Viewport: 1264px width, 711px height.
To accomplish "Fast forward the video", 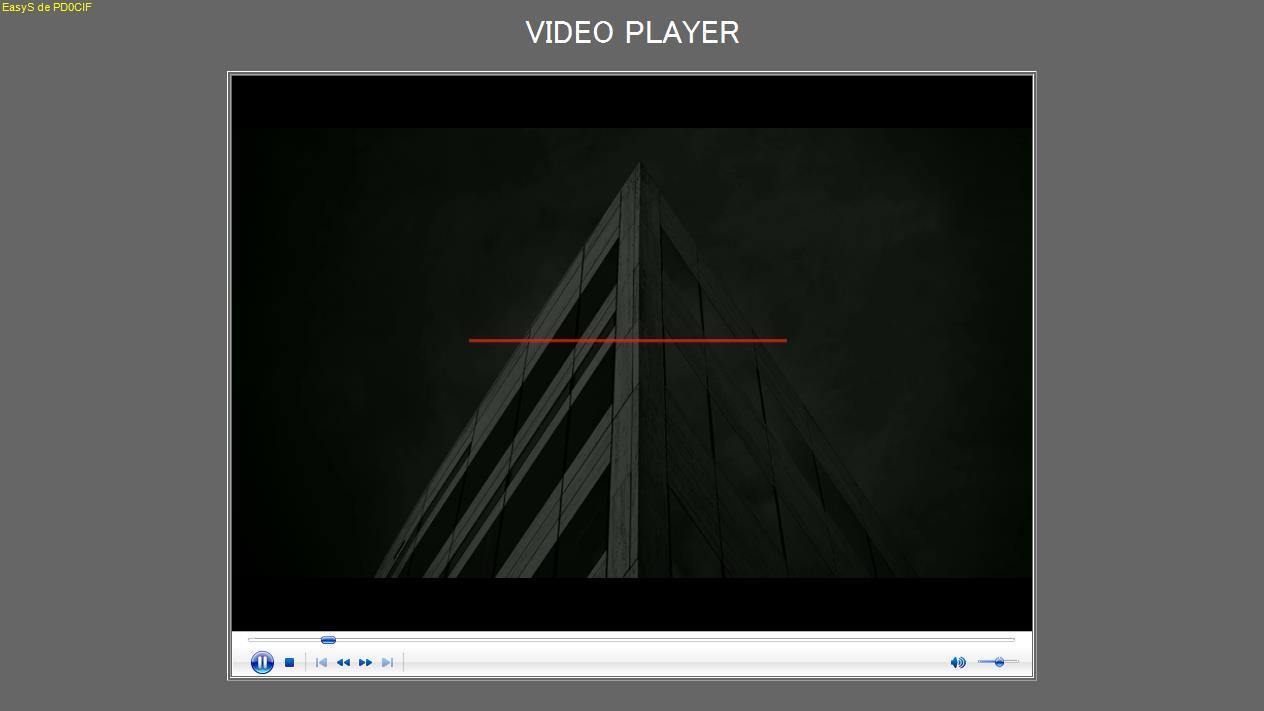I will coord(365,662).
